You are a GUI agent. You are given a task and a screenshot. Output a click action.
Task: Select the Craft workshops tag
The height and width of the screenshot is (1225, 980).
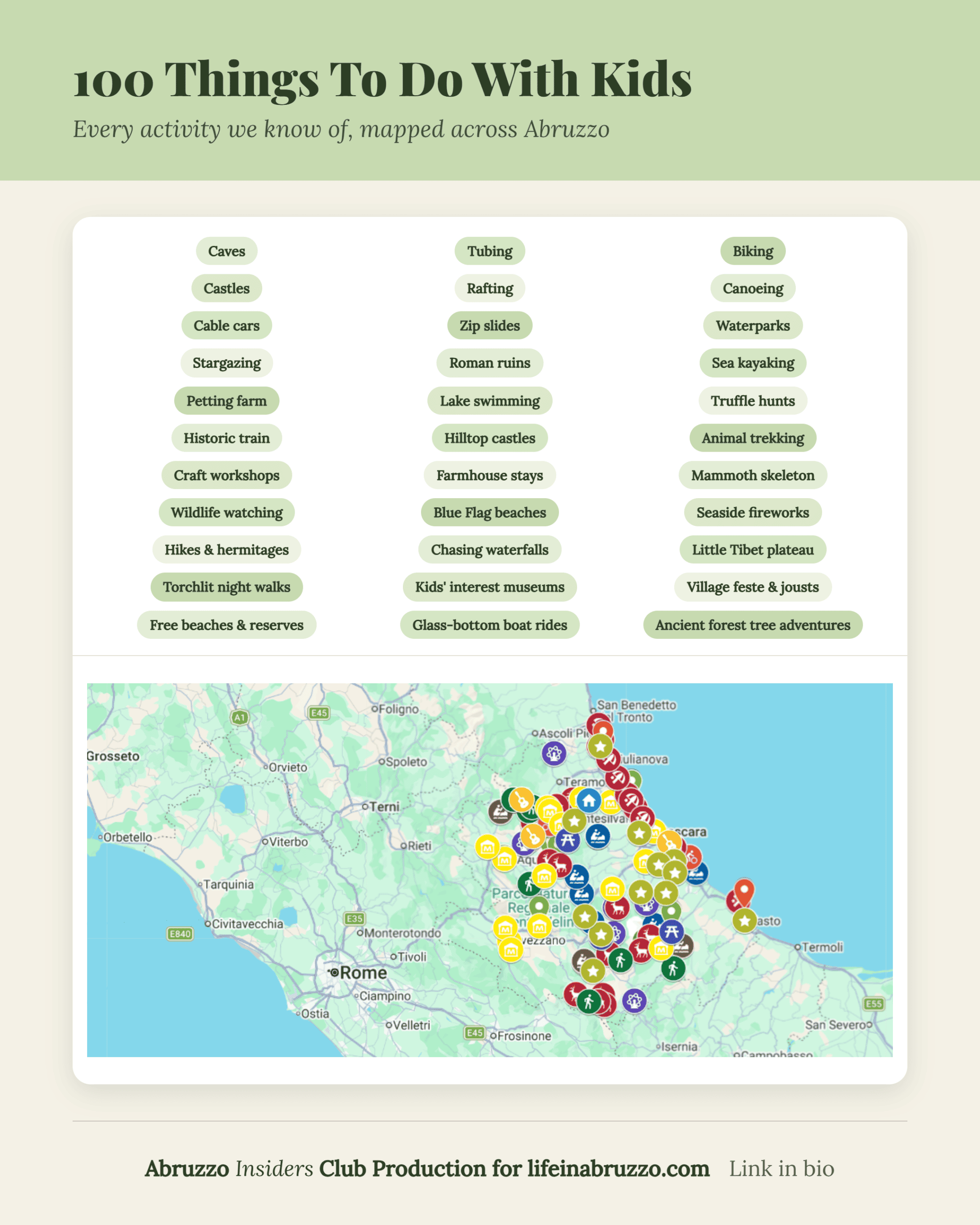pyautogui.click(x=227, y=475)
